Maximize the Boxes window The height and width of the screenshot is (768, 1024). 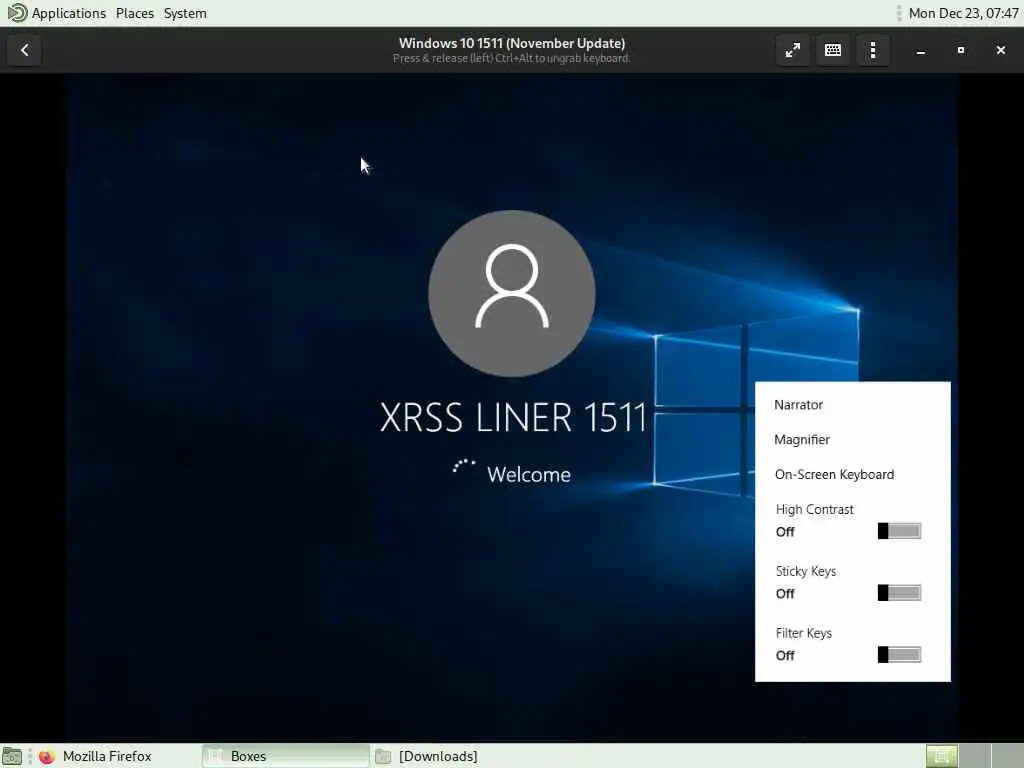click(961, 50)
